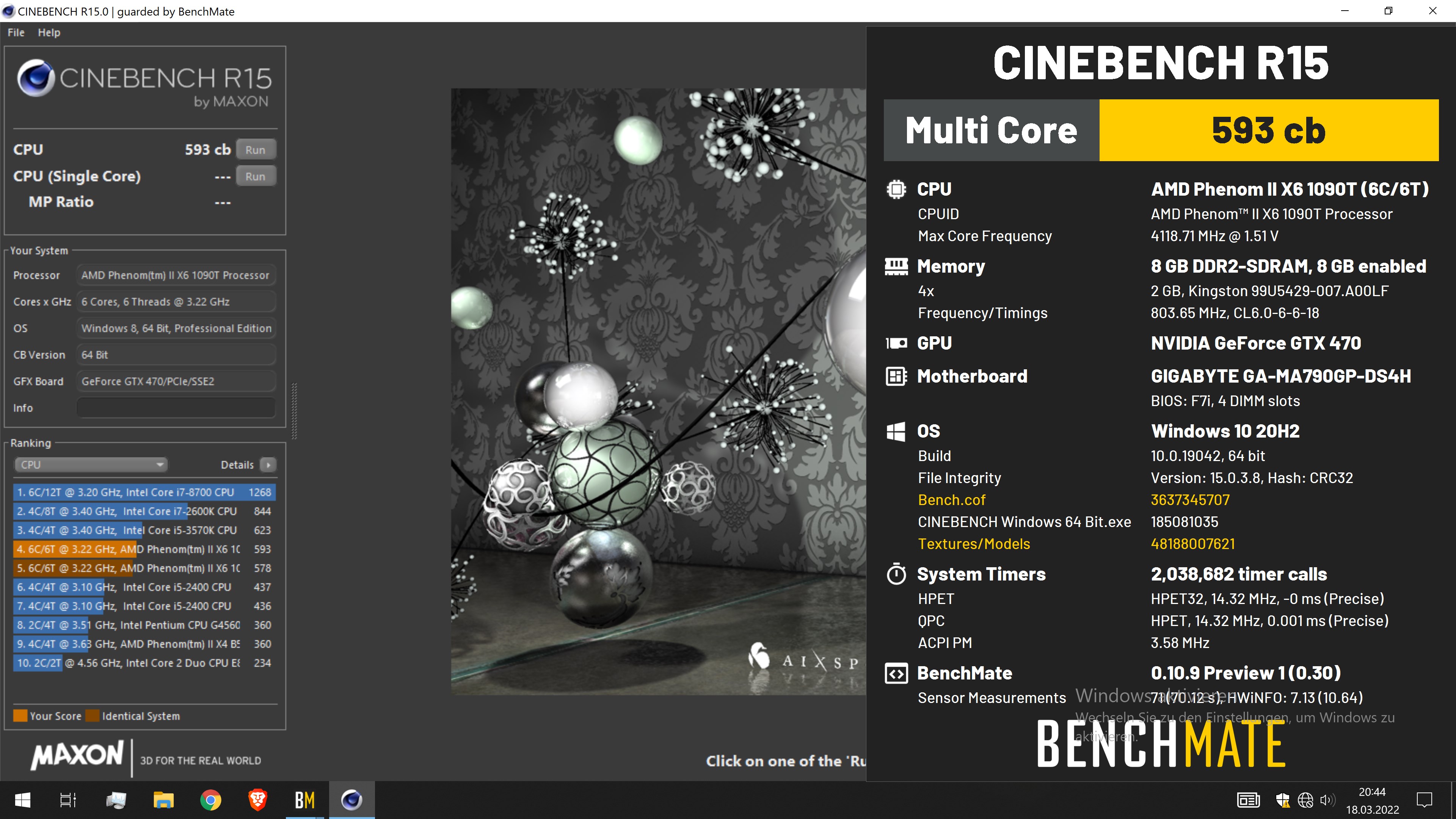Open File Explorer from the taskbar
The height and width of the screenshot is (819, 1456).
click(164, 800)
